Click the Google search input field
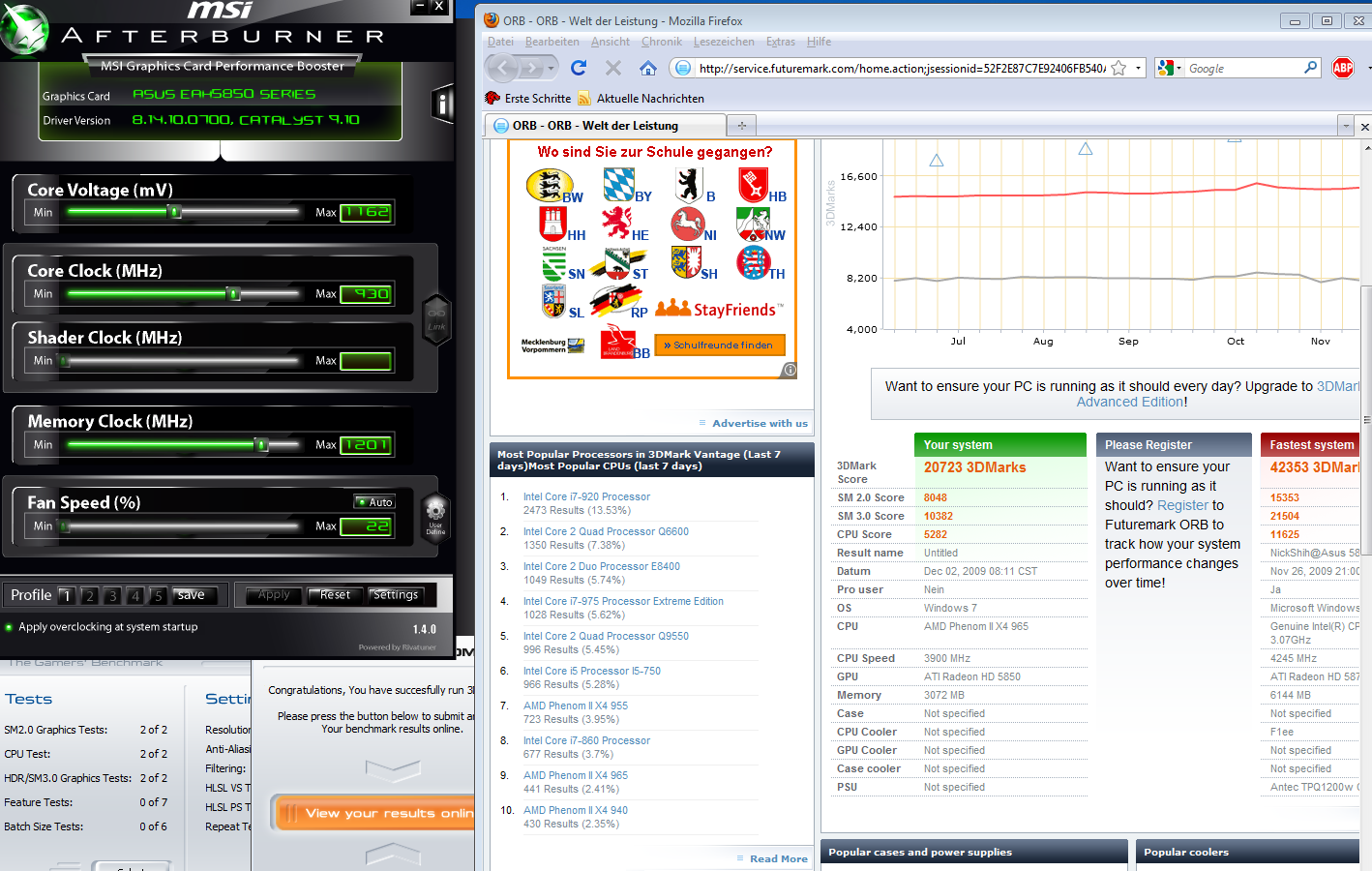 pos(1243,68)
